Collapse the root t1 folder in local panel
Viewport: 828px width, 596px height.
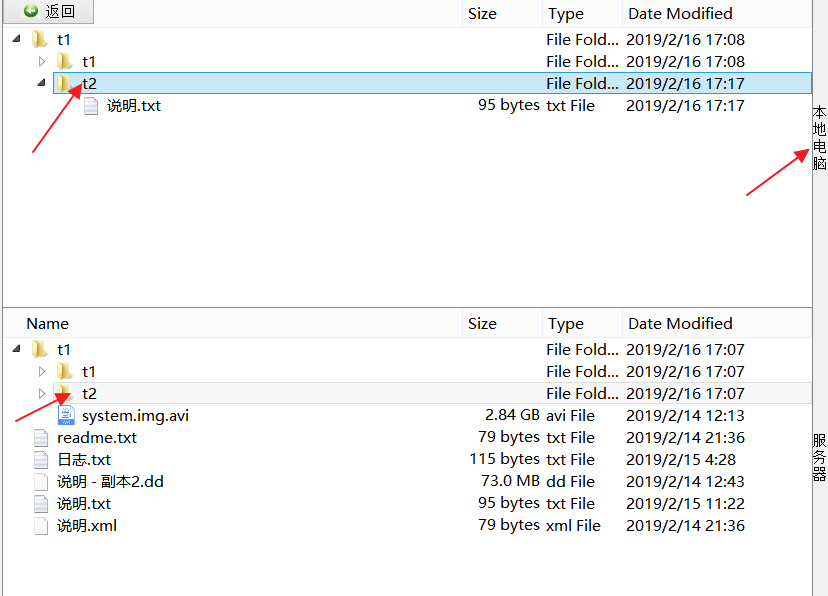tap(16, 39)
